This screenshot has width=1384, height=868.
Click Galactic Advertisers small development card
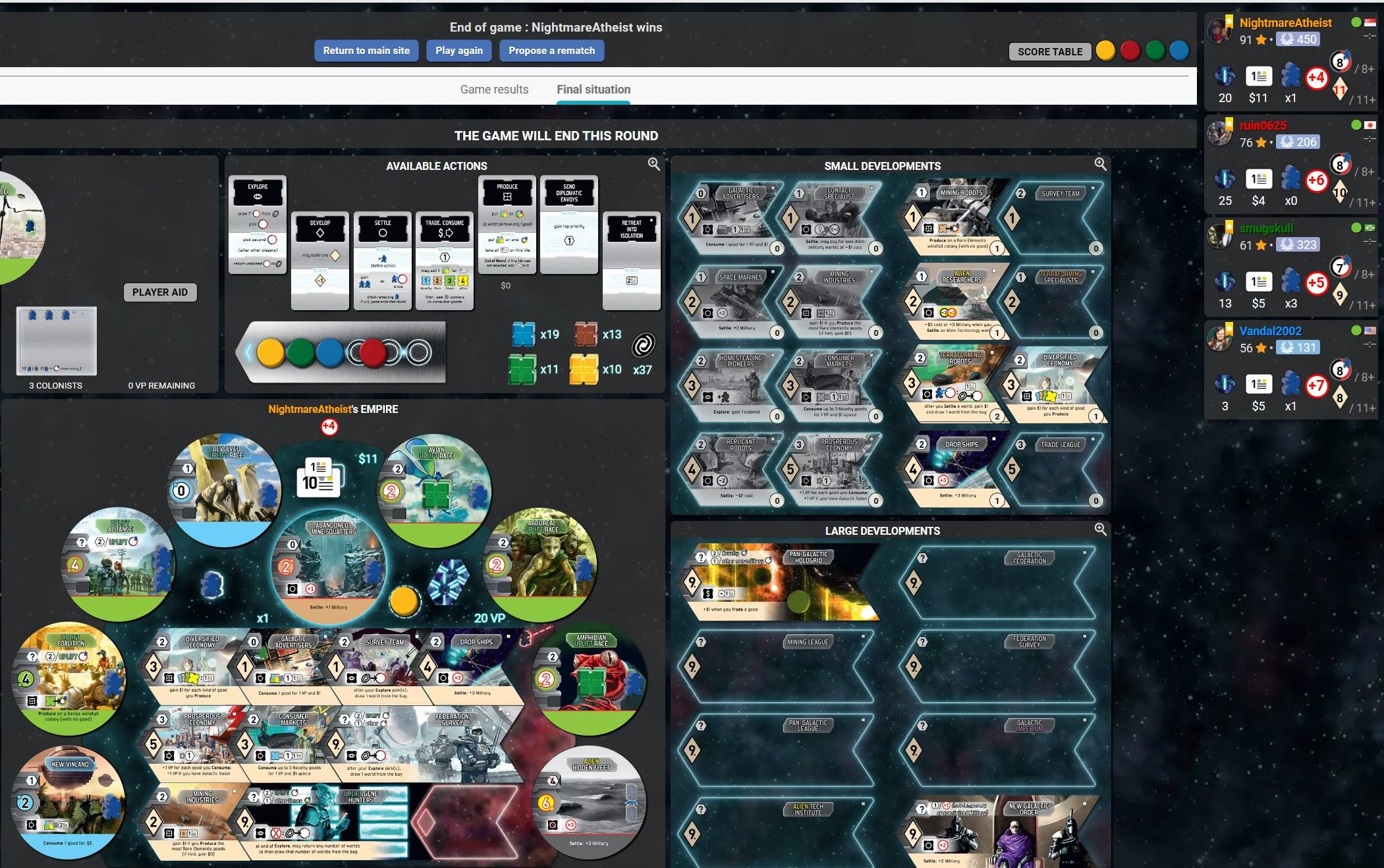coord(732,218)
